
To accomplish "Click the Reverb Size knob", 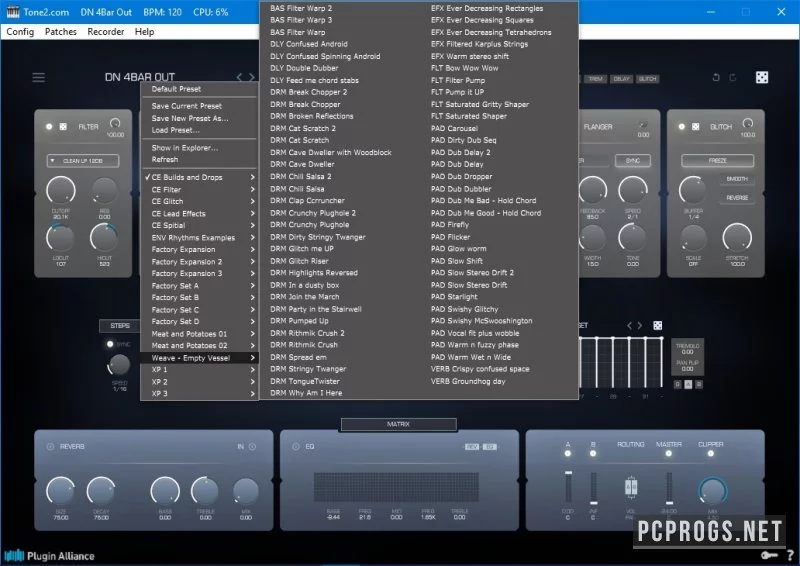I will pos(60,491).
